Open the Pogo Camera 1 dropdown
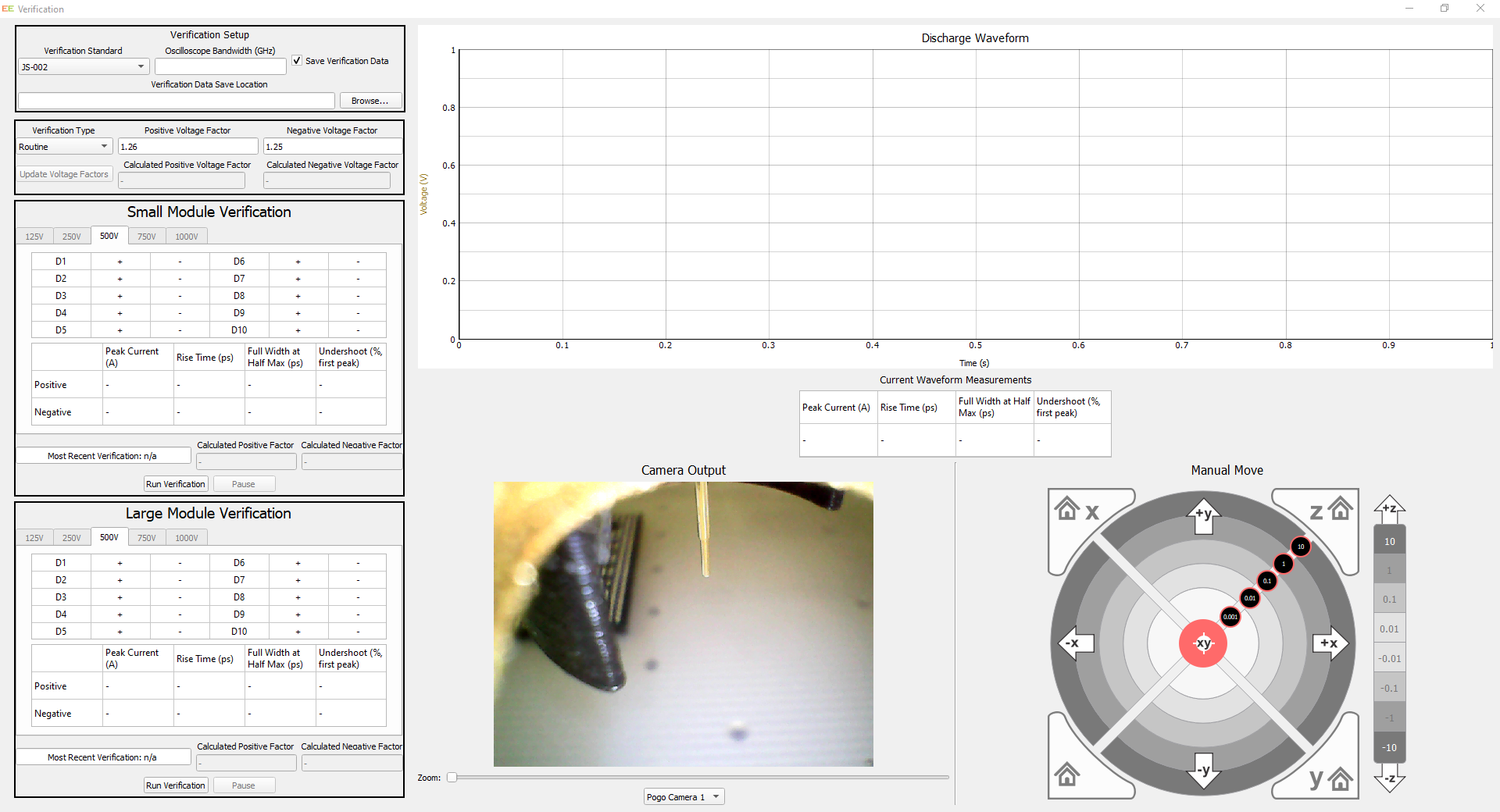The image size is (1500, 812). pos(684,797)
